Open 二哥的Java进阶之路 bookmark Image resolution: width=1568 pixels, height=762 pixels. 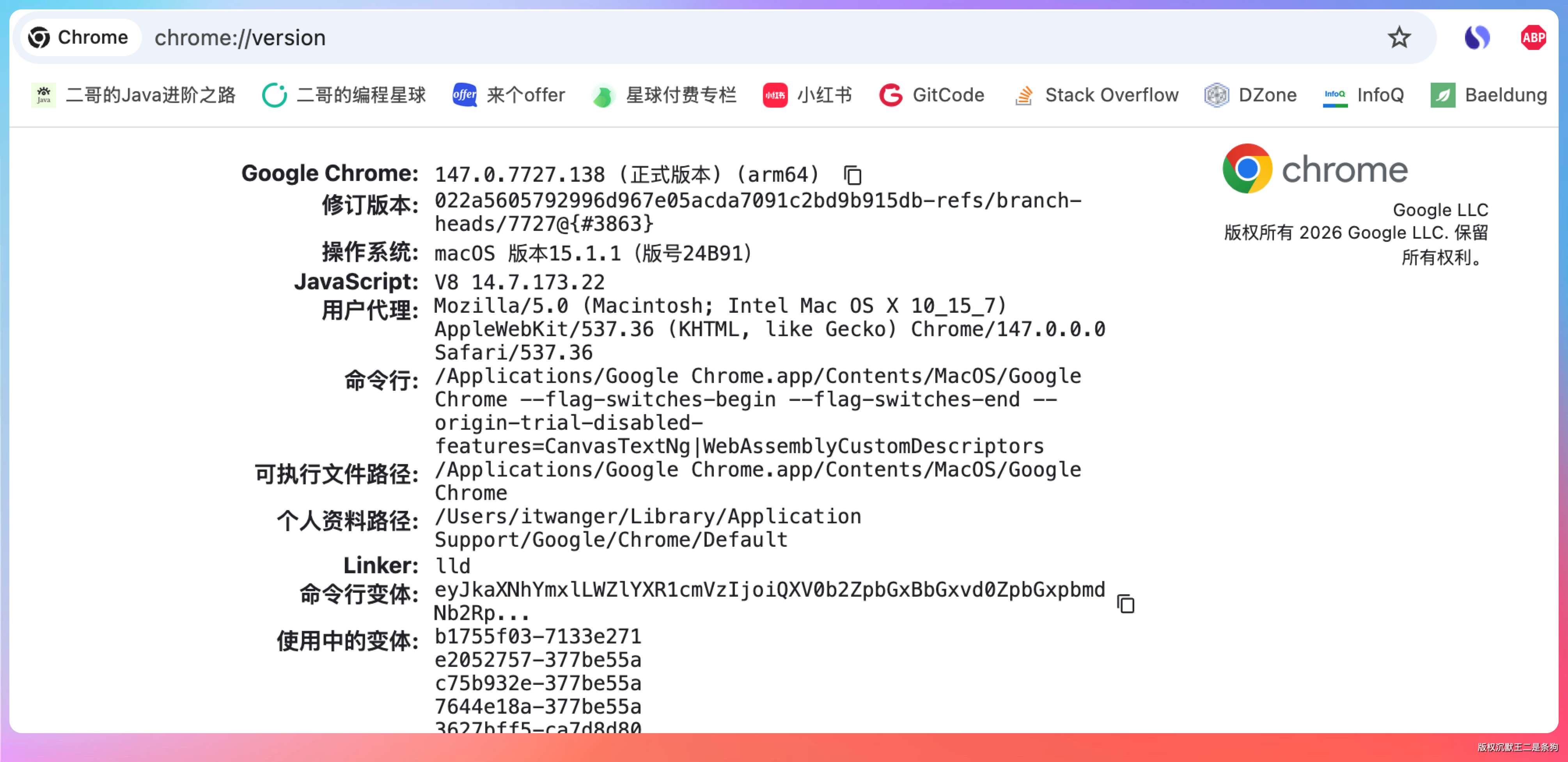[134, 95]
